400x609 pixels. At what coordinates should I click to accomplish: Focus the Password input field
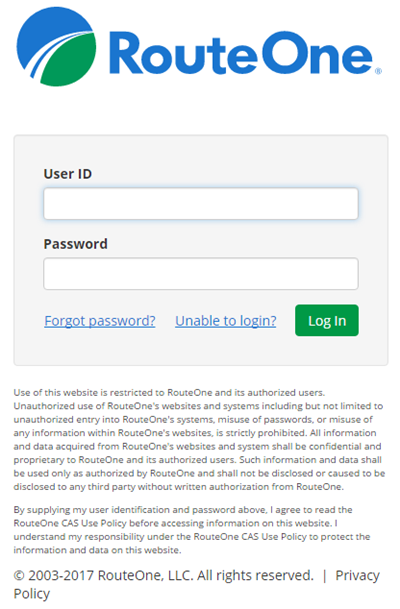pyautogui.click(x=201, y=273)
